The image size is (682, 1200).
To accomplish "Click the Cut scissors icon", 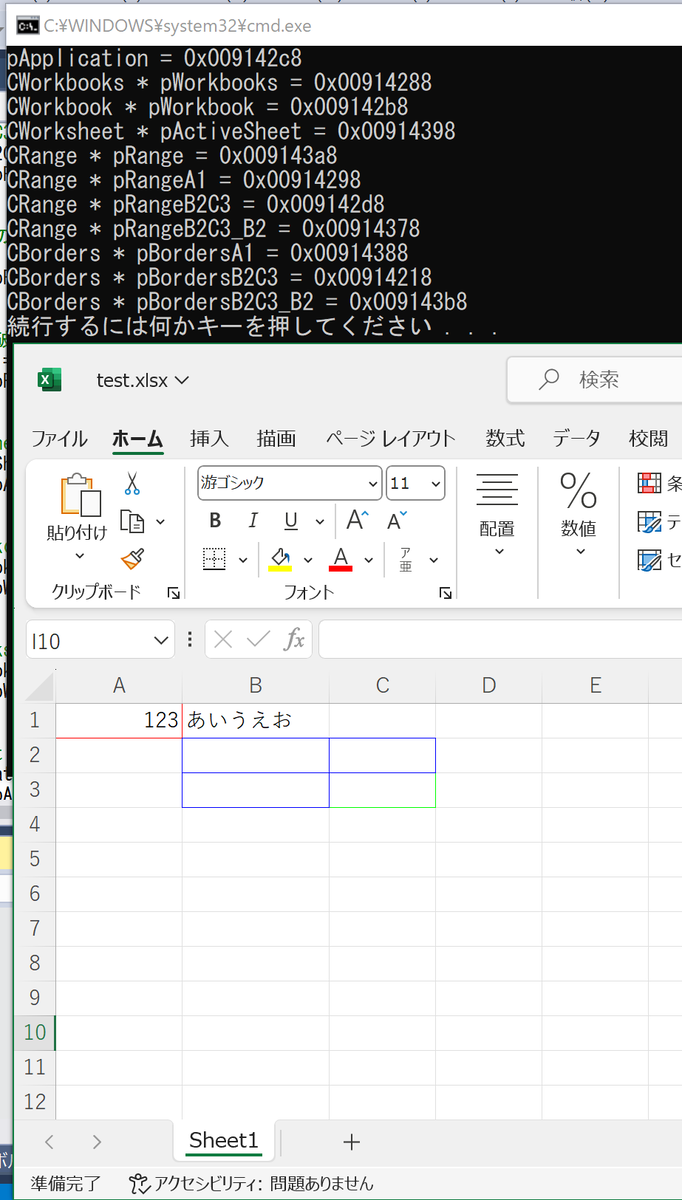I will pos(132,484).
